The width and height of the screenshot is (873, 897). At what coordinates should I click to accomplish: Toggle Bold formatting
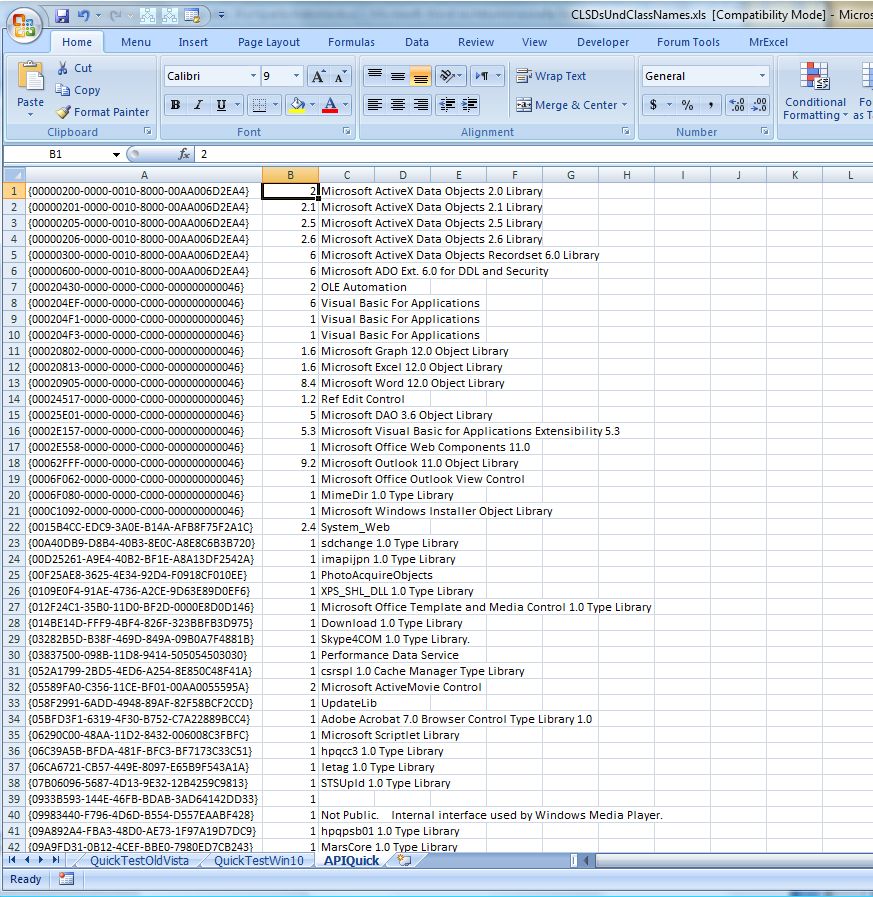(x=176, y=105)
